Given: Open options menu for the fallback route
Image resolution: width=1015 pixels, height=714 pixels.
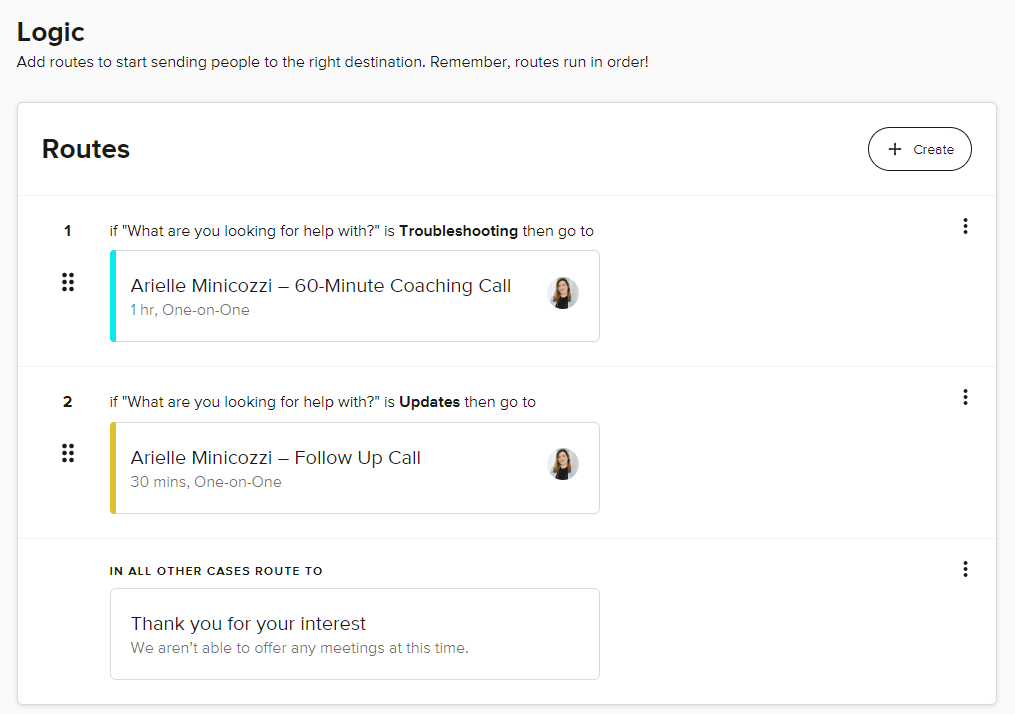Looking at the screenshot, I should click(965, 569).
